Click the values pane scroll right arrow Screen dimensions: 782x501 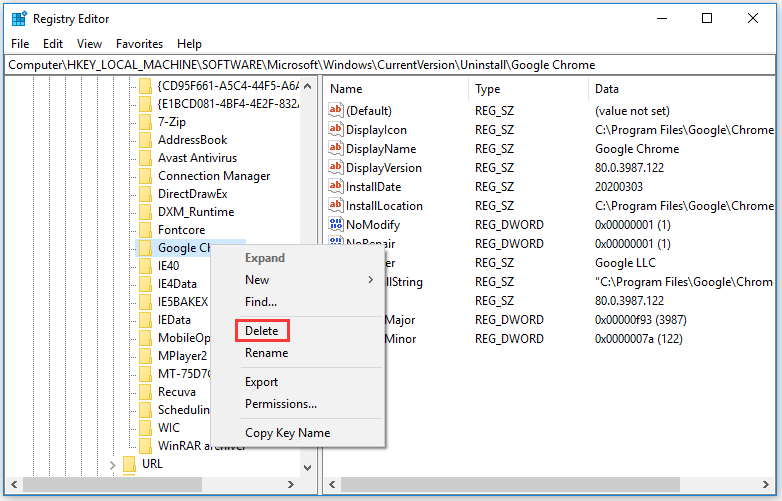766,485
